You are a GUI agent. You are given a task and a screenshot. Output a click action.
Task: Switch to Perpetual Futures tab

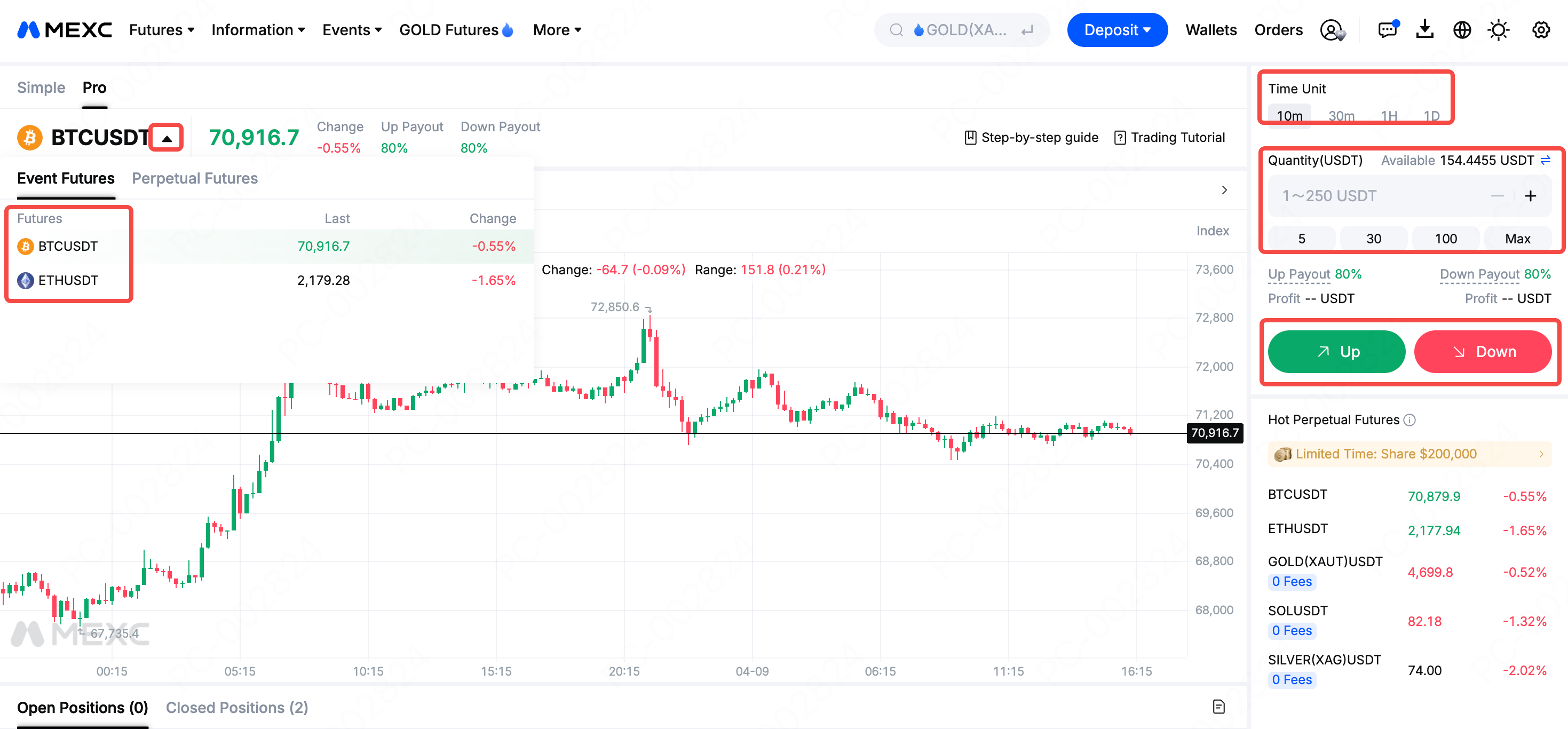coord(195,178)
